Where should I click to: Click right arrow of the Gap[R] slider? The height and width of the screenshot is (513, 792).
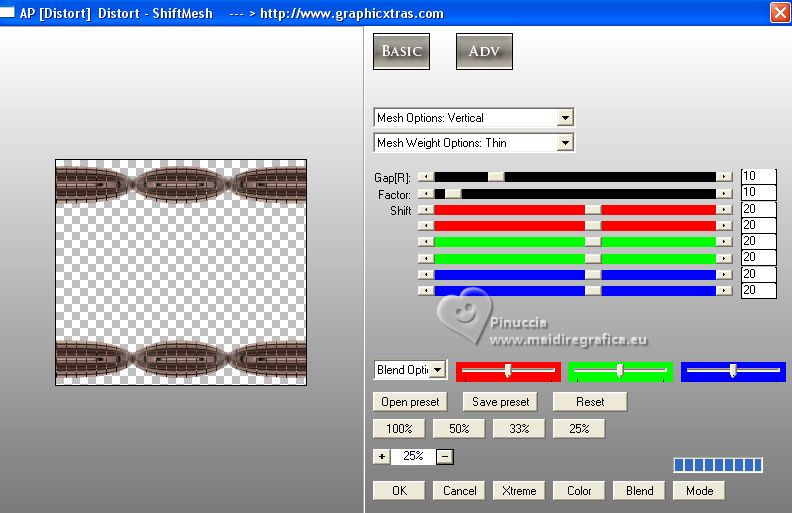click(724, 177)
